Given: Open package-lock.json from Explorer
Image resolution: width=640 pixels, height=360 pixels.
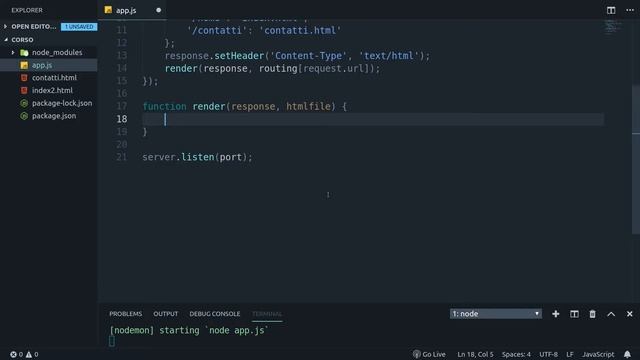Looking at the screenshot, I should point(62,103).
